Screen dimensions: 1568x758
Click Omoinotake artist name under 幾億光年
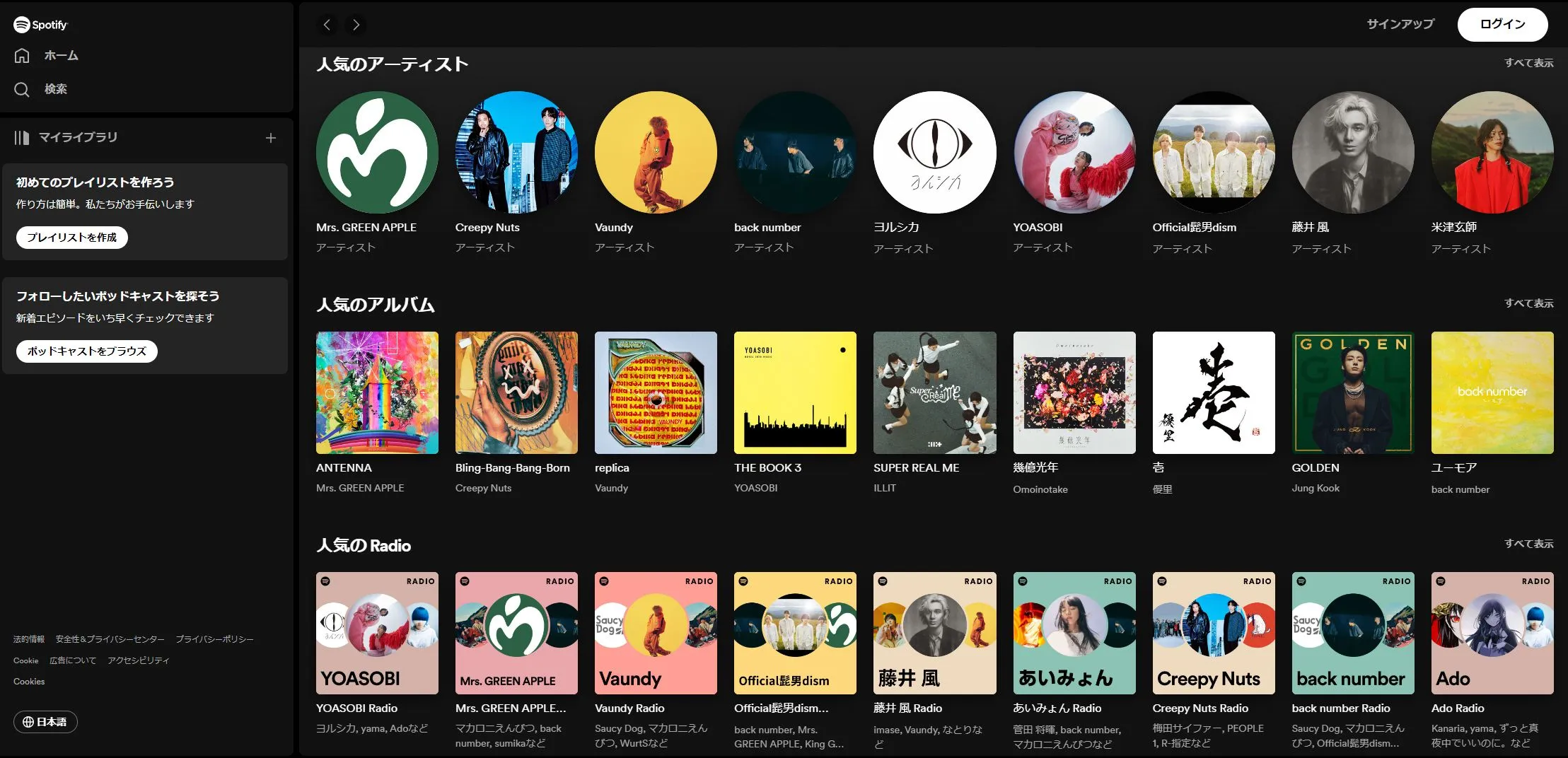tap(1040, 489)
